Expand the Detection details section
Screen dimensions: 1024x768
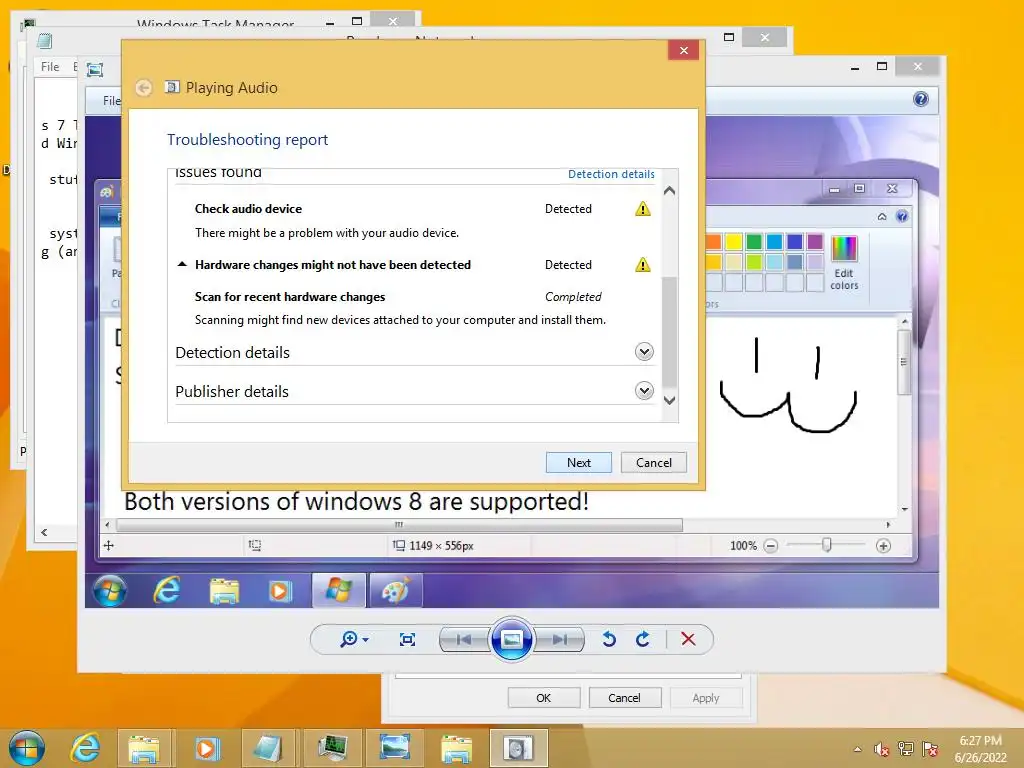(x=644, y=352)
